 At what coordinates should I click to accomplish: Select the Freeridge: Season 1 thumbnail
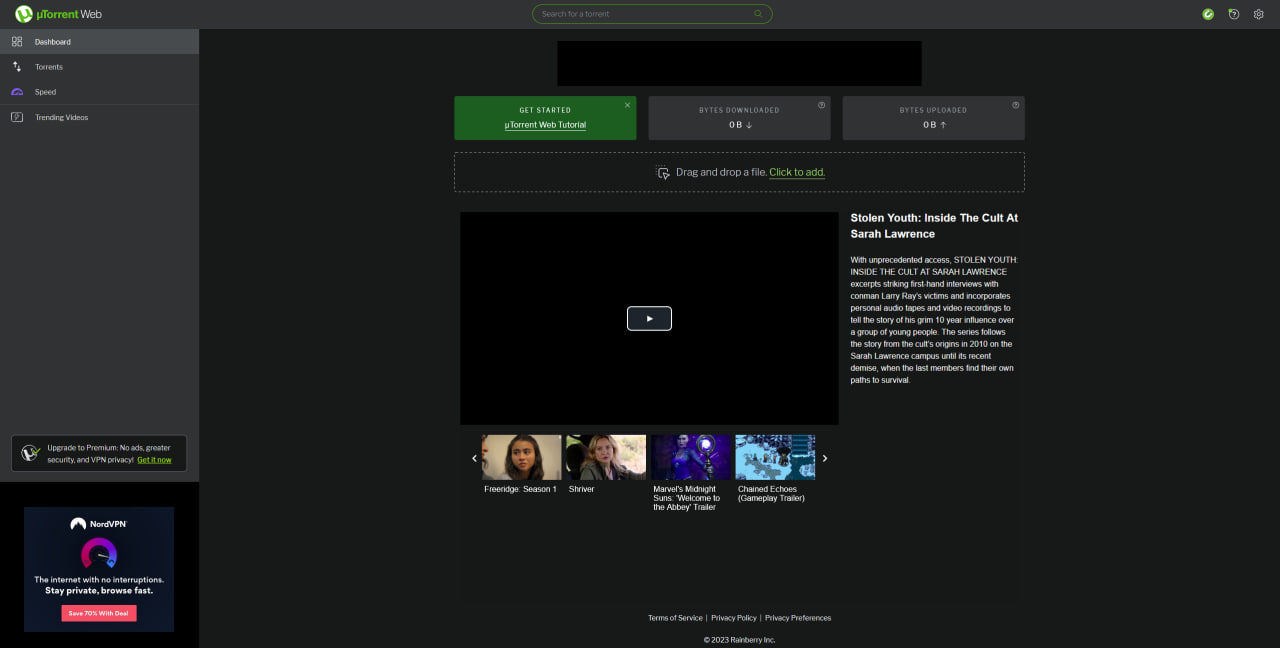tap(522, 457)
